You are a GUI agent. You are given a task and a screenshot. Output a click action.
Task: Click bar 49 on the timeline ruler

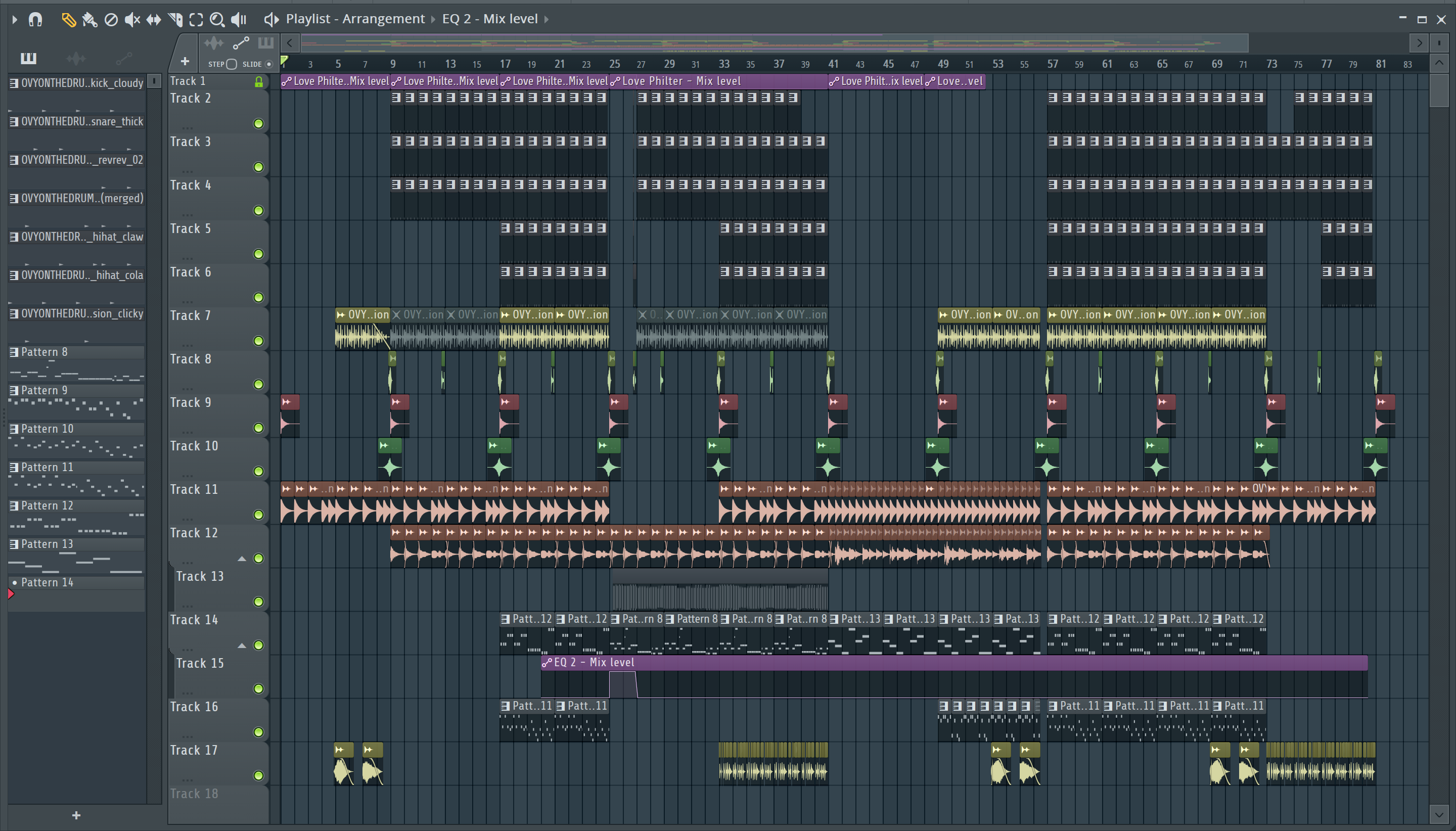click(943, 64)
